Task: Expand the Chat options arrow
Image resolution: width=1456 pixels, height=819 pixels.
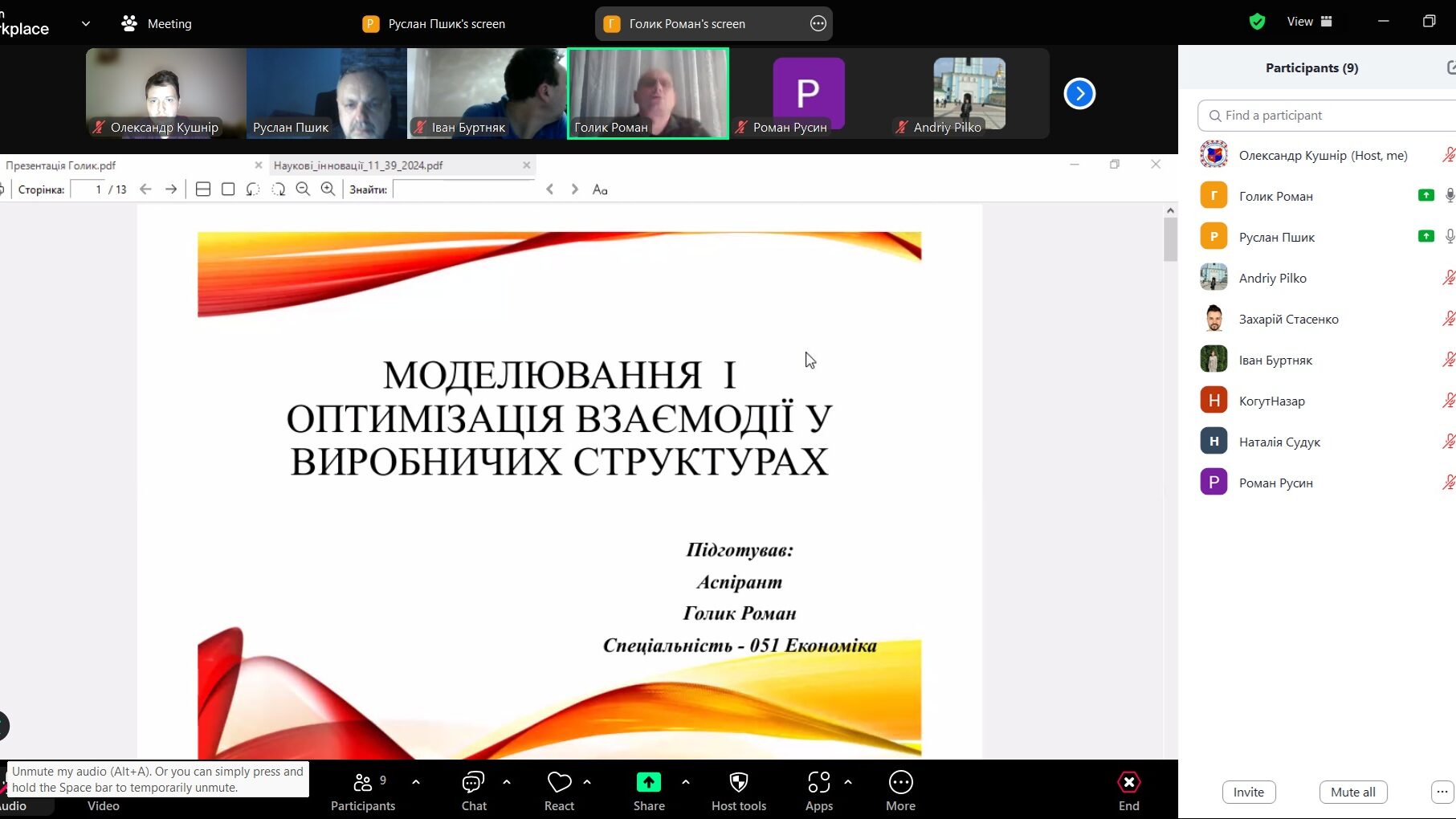Action: 506,782
